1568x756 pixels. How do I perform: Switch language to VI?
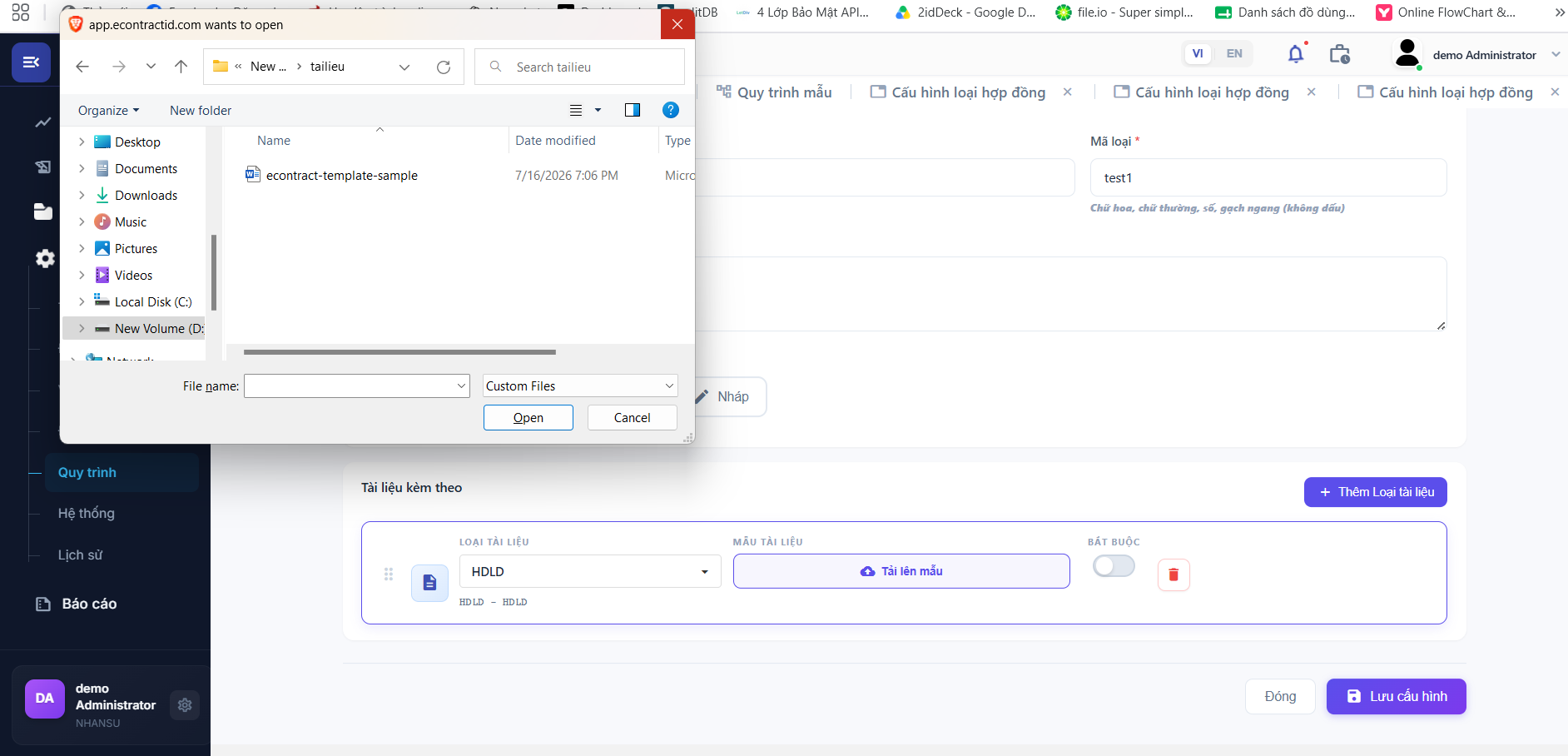(1198, 53)
